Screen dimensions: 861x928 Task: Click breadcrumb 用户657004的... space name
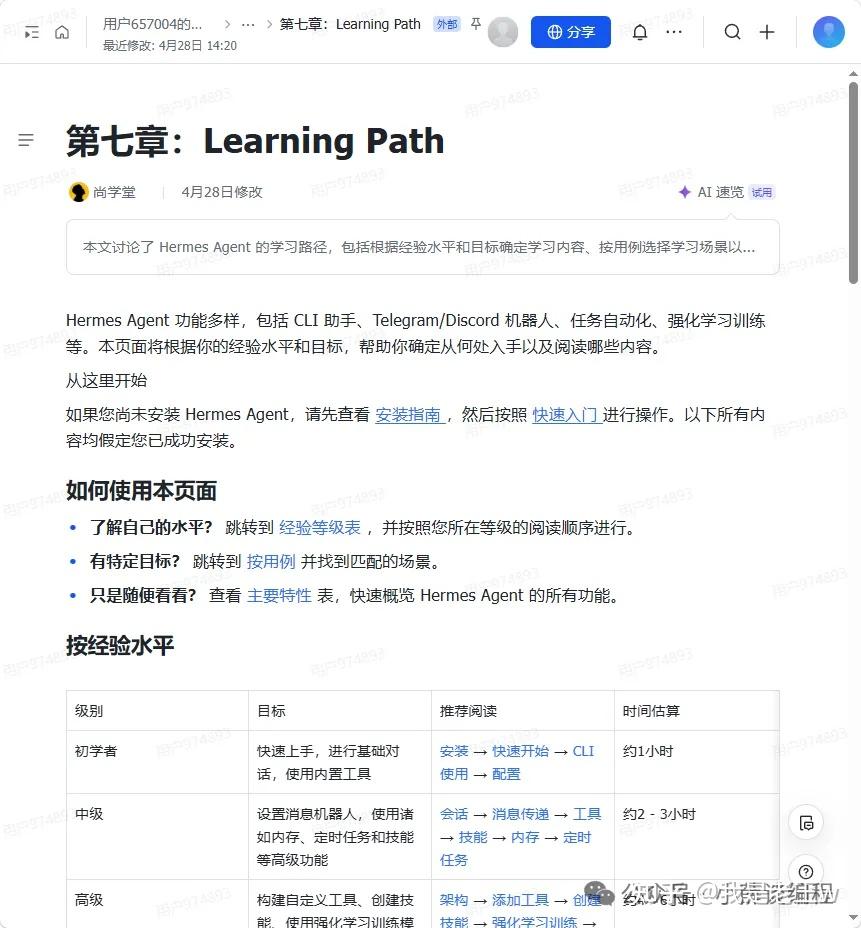(153, 24)
